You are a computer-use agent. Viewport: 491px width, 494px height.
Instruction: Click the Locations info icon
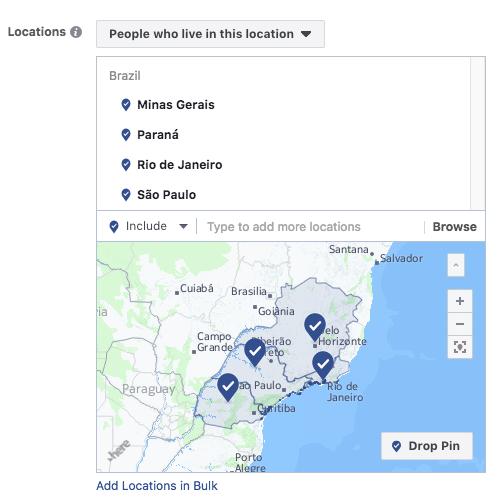pyautogui.click(x=76, y=32)
